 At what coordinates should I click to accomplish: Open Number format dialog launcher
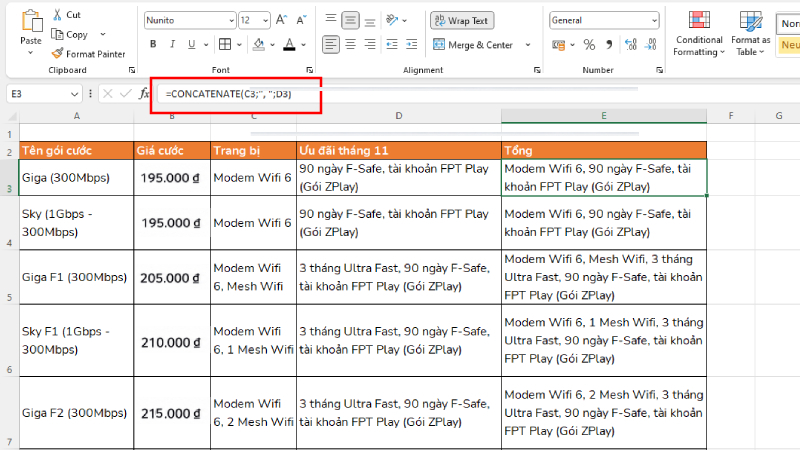click(x=659, y=70)
